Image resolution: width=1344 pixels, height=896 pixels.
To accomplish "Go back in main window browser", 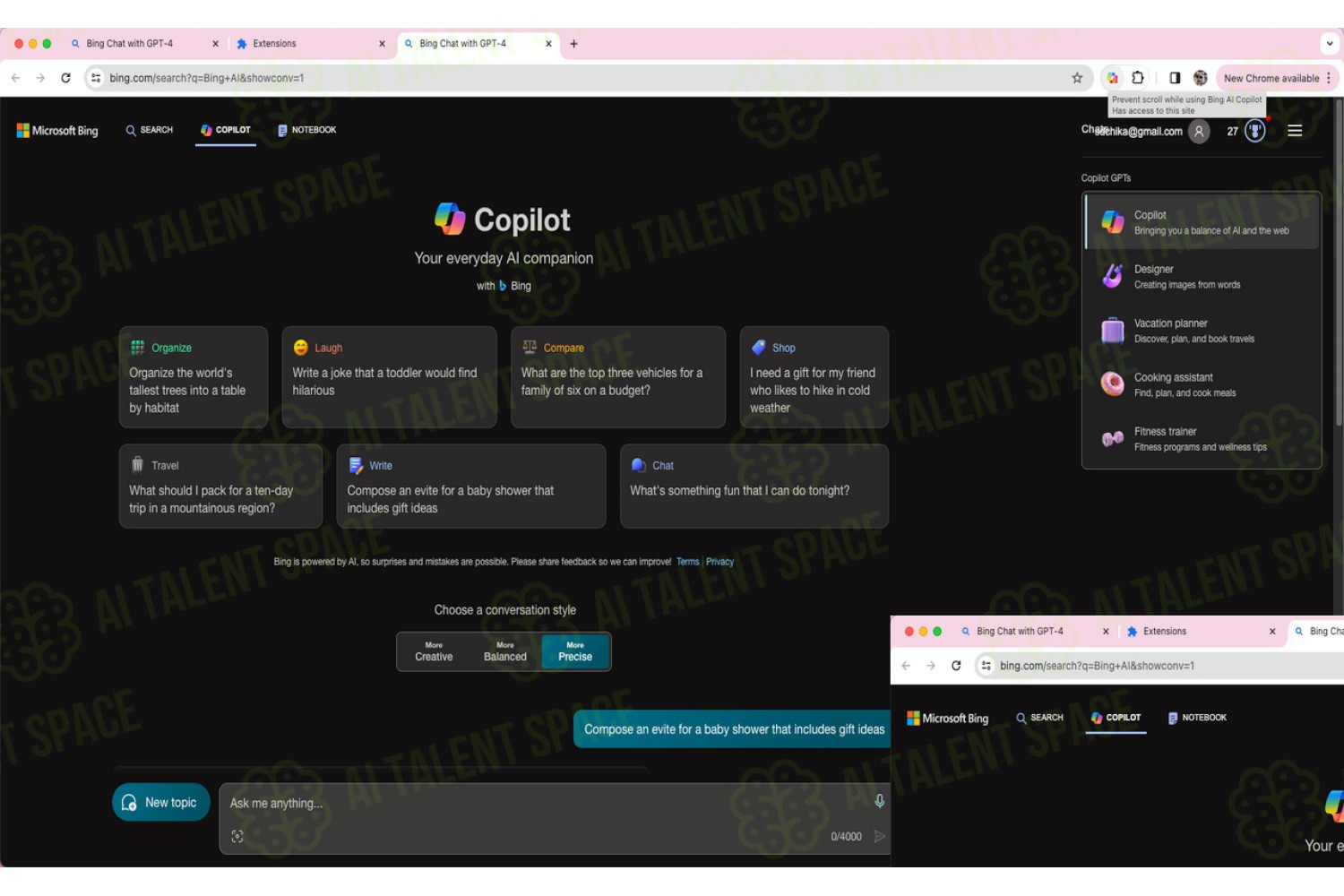I will click(16, 78).
